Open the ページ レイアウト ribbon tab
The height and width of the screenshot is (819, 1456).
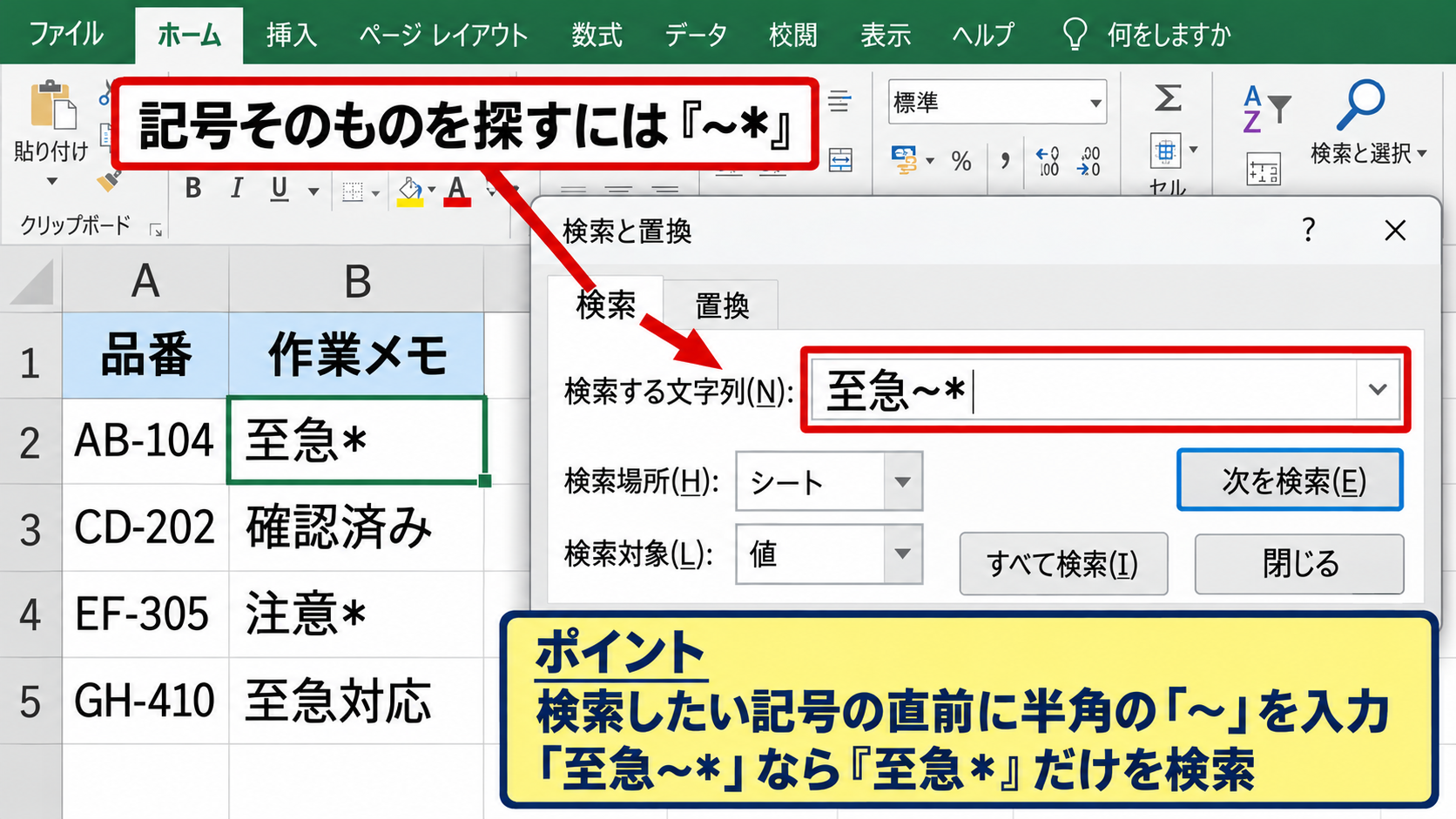coord(443,35)
